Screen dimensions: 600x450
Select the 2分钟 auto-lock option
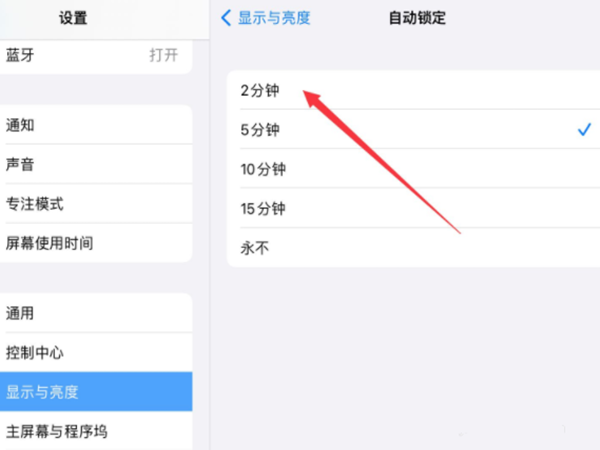(413, 90)
